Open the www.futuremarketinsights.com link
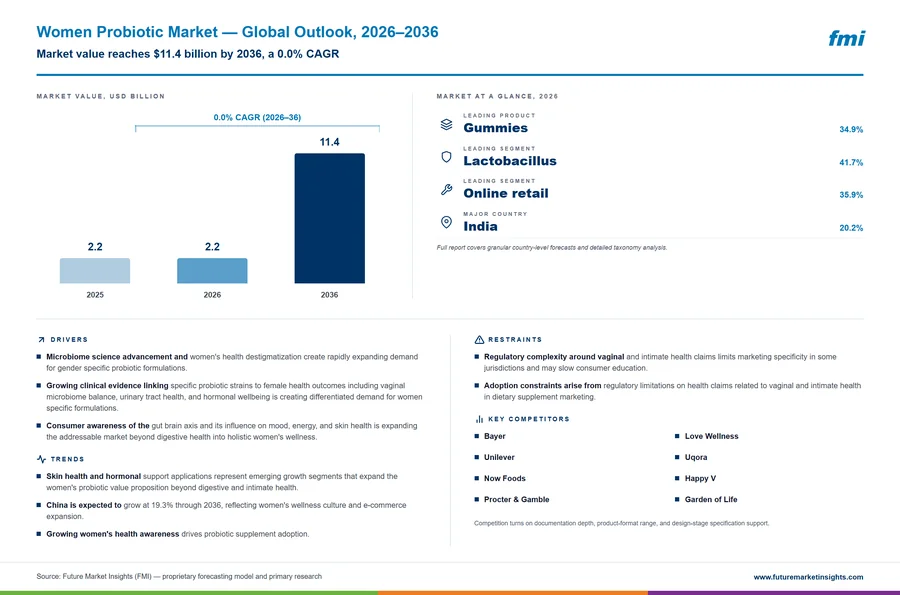The height and width of the screenshot is (595, 900). 808,577
